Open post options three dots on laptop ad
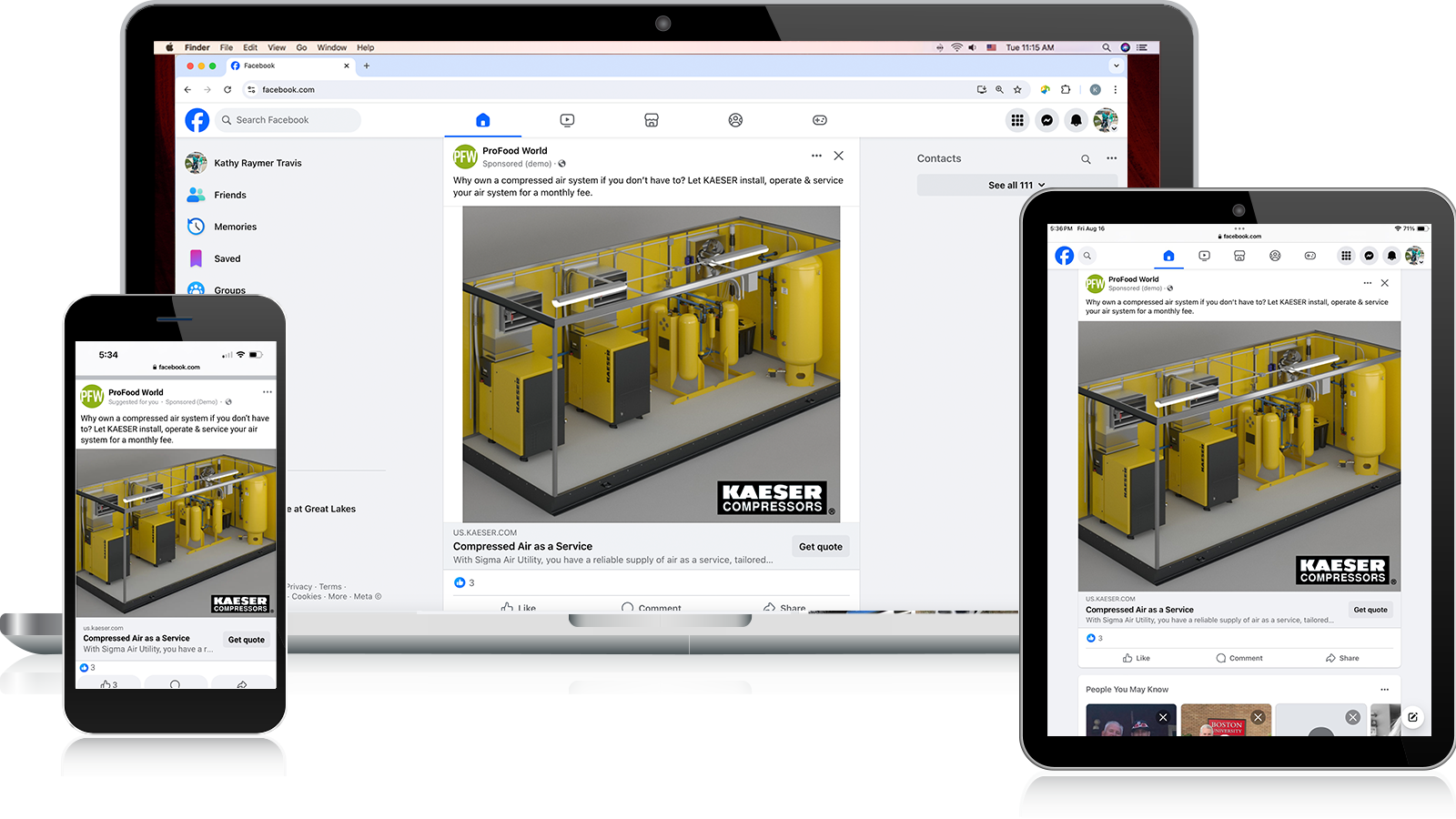The image size is (1456, 819). [x=816, y=156]
